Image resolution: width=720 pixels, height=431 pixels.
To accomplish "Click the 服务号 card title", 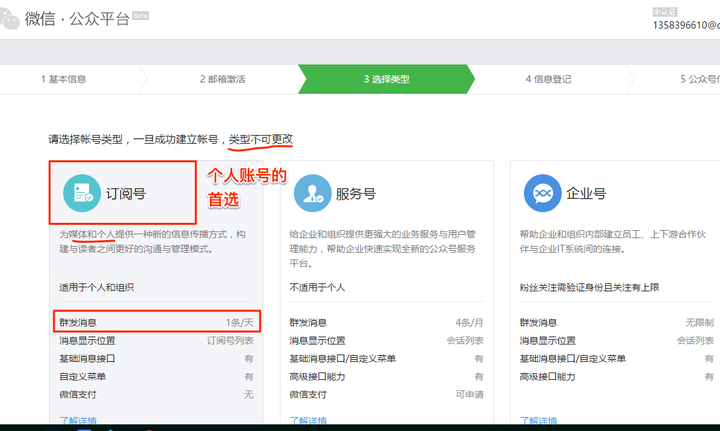I will pos(356,194).
